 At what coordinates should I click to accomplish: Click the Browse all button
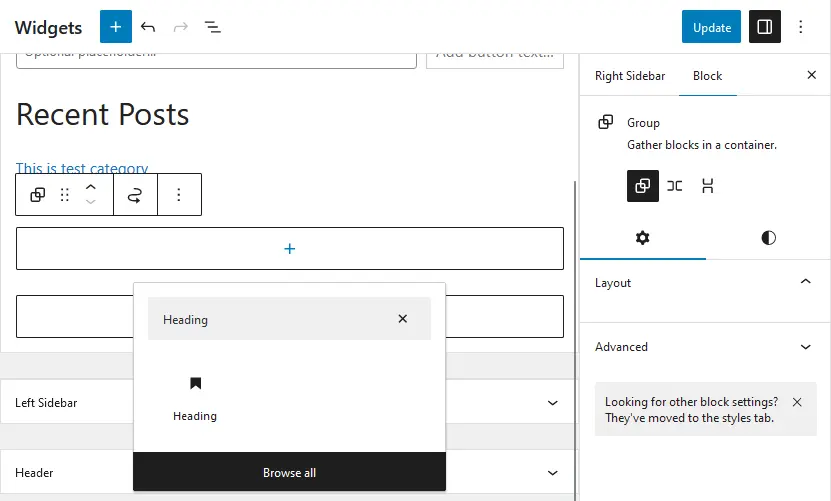tap(289, 472)
